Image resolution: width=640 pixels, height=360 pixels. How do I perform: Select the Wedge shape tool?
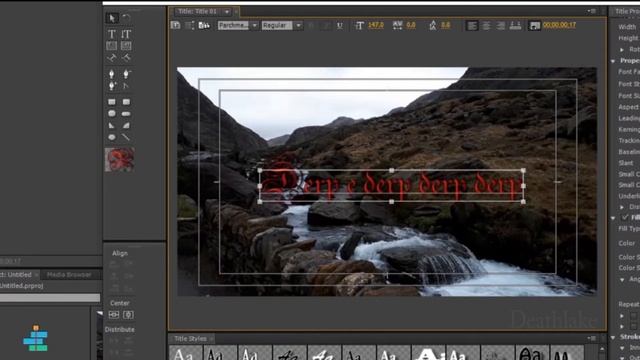coord(112,125)
